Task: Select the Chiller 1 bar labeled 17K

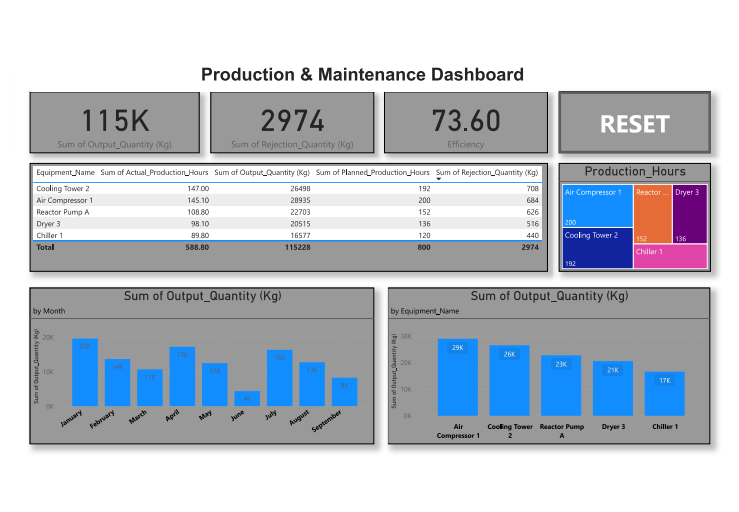Action: pyautogui.click(x=665, y=394)
